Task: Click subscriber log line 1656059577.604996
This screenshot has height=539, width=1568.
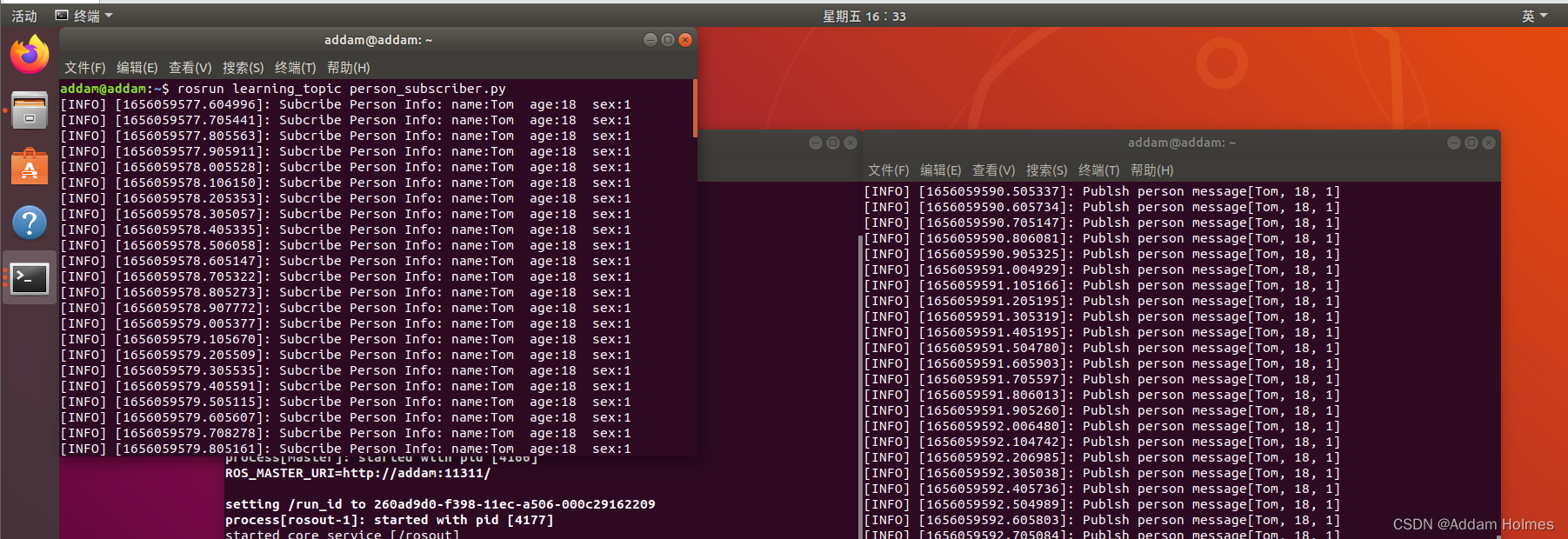Action: (x=345, y=104)
